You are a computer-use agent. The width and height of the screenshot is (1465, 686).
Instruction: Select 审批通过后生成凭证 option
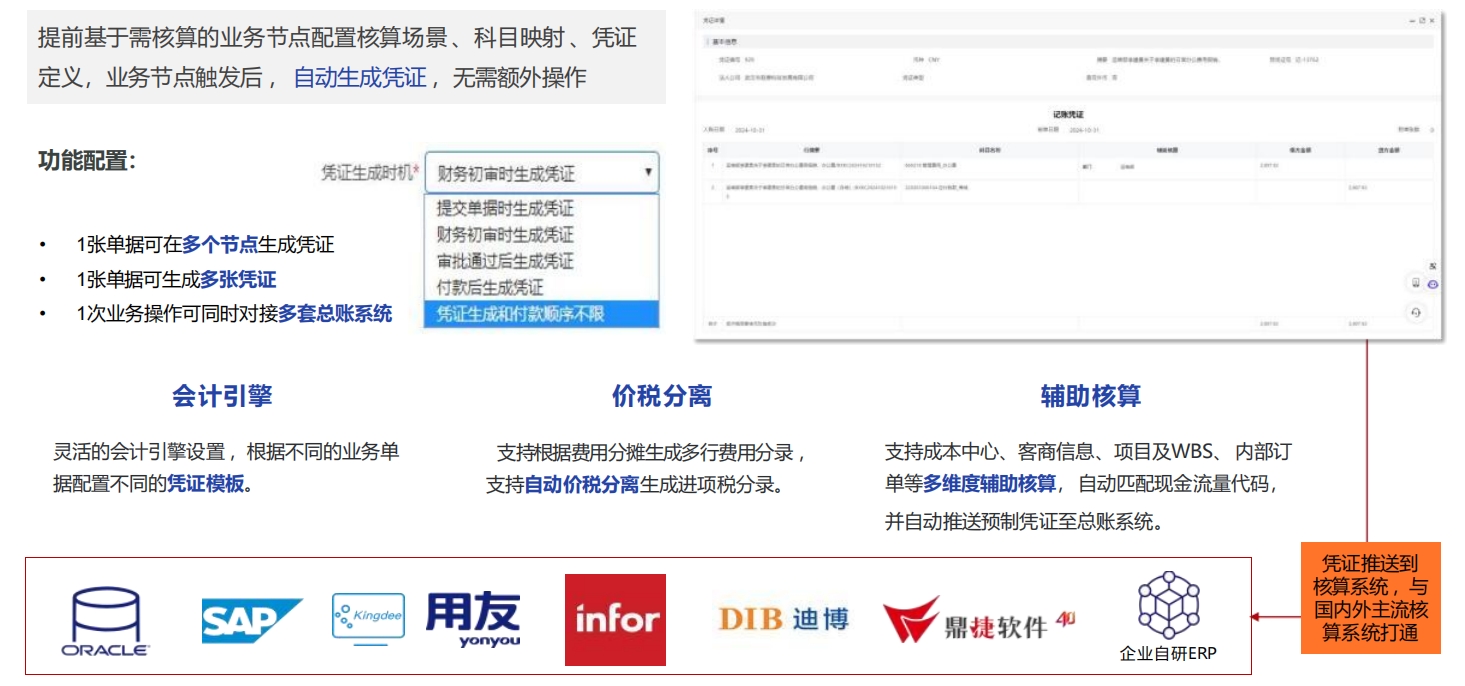tap(541, 261)
